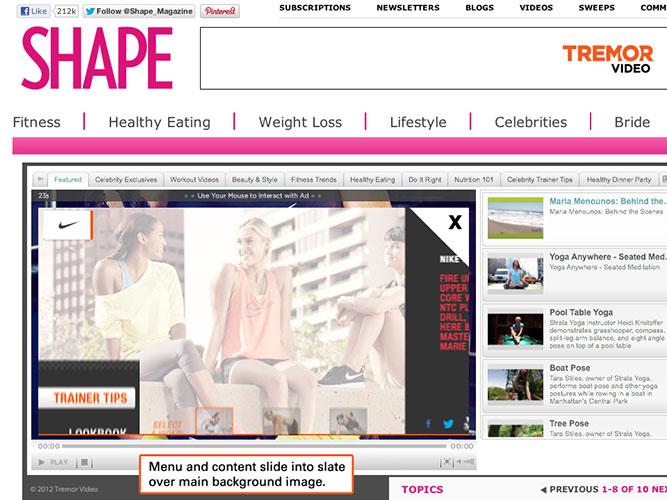Click the Facebook Like button
Screen dimensions: 667x500
pyautogui.click(x=34, y=11)
